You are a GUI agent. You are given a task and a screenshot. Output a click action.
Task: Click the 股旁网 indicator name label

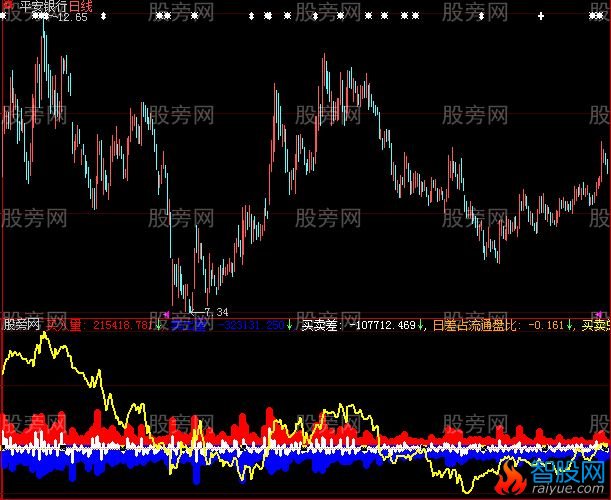(x=22, y=324)
